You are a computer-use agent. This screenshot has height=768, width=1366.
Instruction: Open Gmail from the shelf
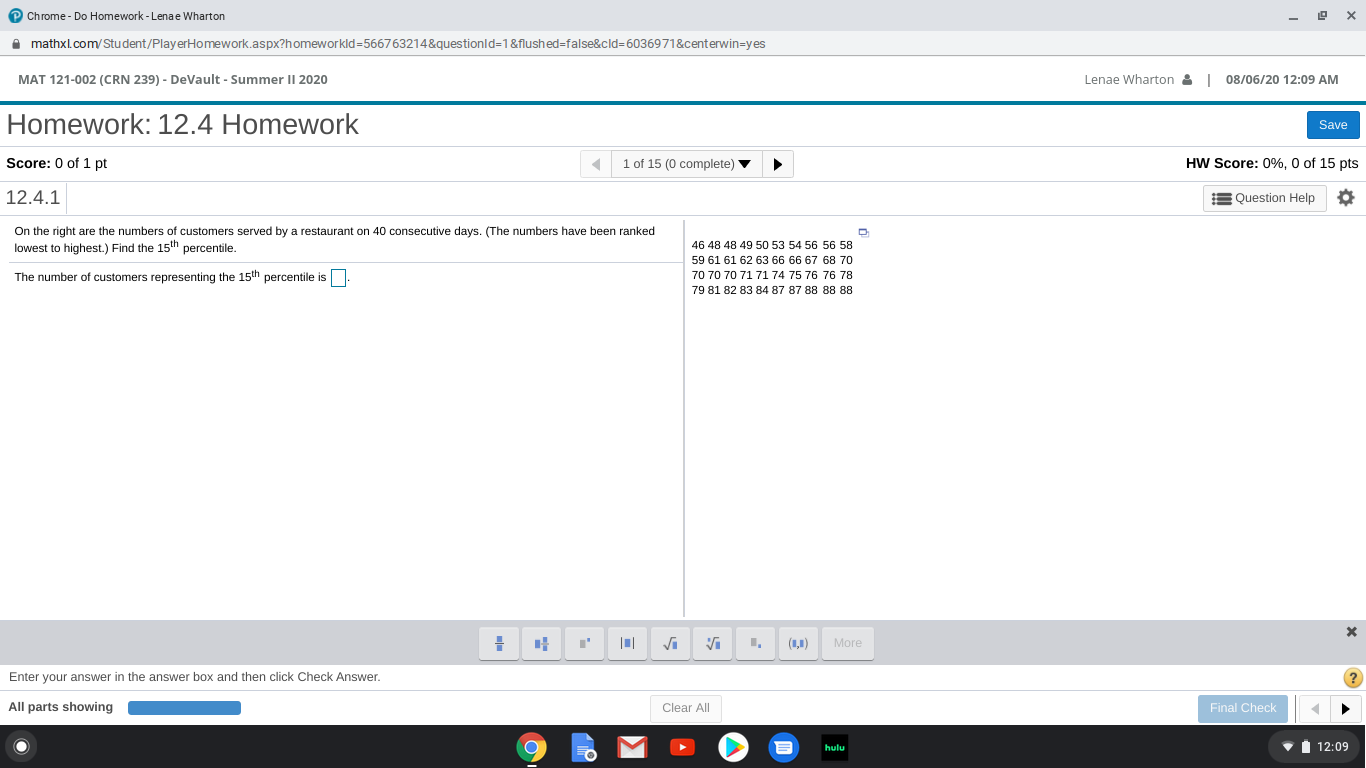632,747
